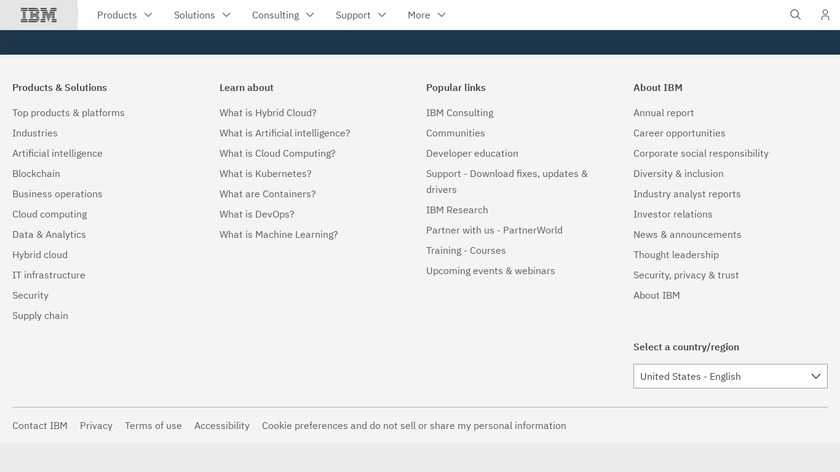Open the Solutions dropdown menu
The height and width of the screenshot is (472, 840).
click(202, 15)
